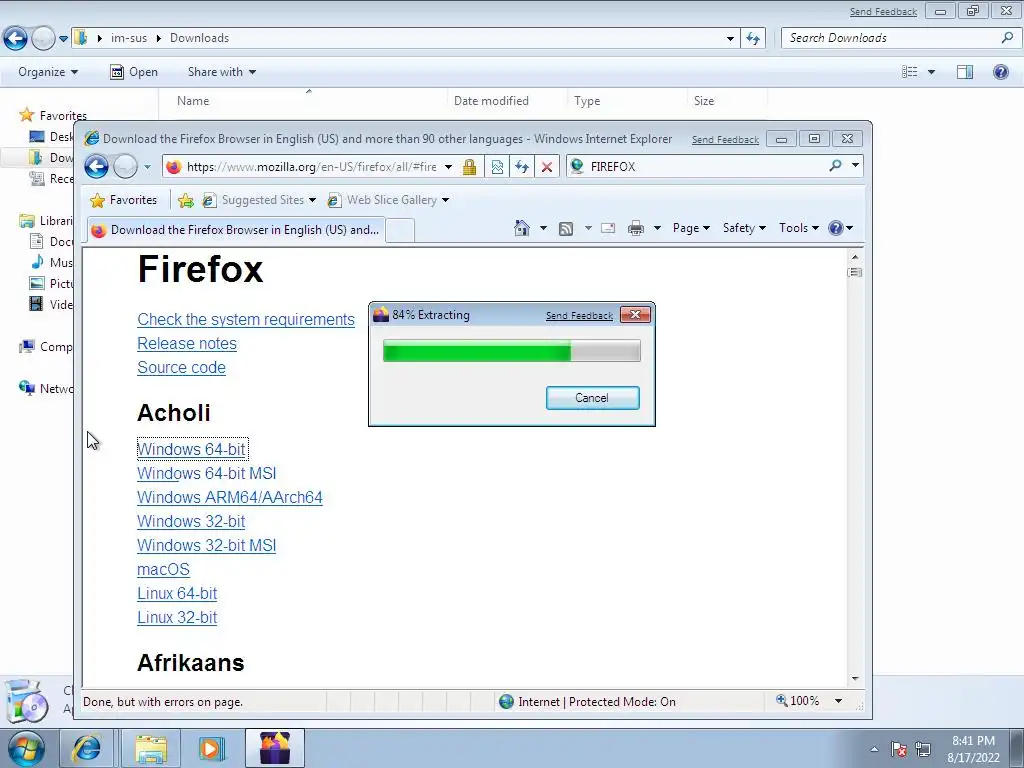
Task: Open Explorer view options dropdown arrow
Action: click(931, 72)
